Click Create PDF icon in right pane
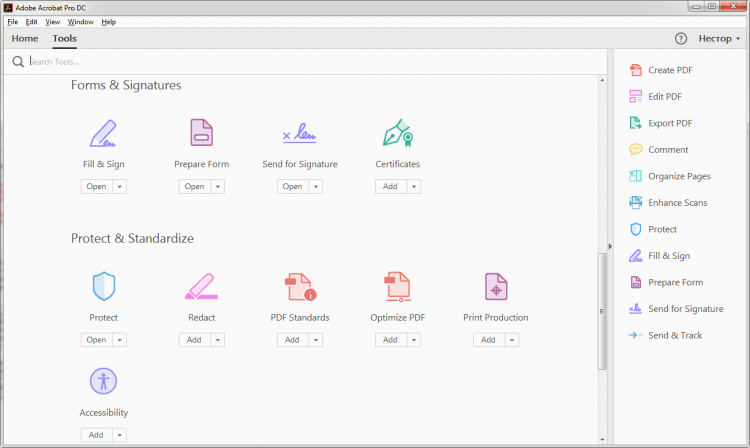Image resolution: width=750 pixels, height=448 pixels. (635, 70)
